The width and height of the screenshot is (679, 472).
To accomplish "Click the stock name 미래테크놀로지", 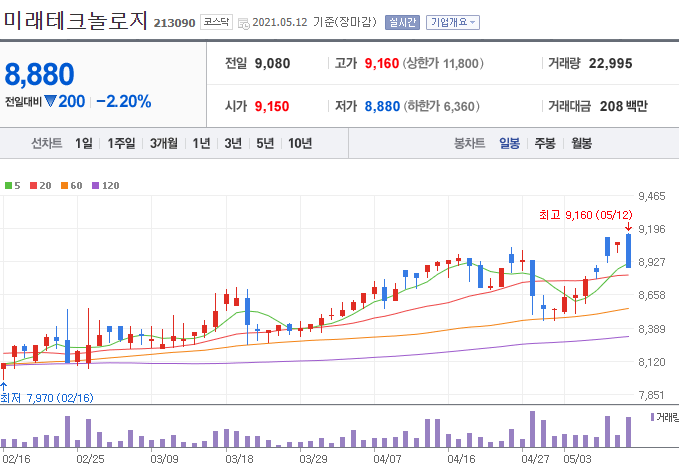I will [76, 21].
